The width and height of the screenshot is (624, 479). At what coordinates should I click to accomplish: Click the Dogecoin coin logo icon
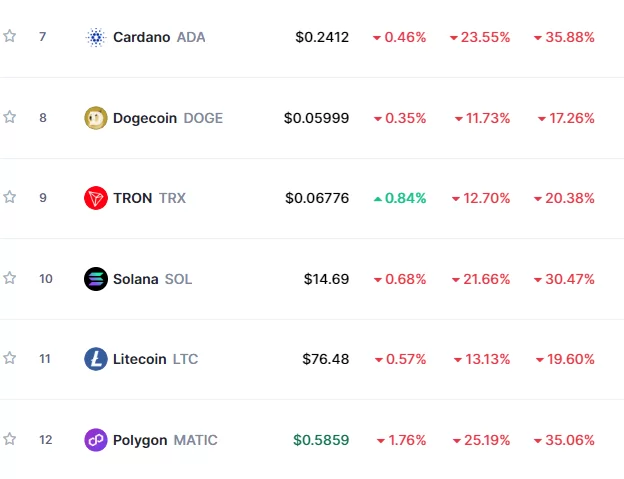(96, 118)
